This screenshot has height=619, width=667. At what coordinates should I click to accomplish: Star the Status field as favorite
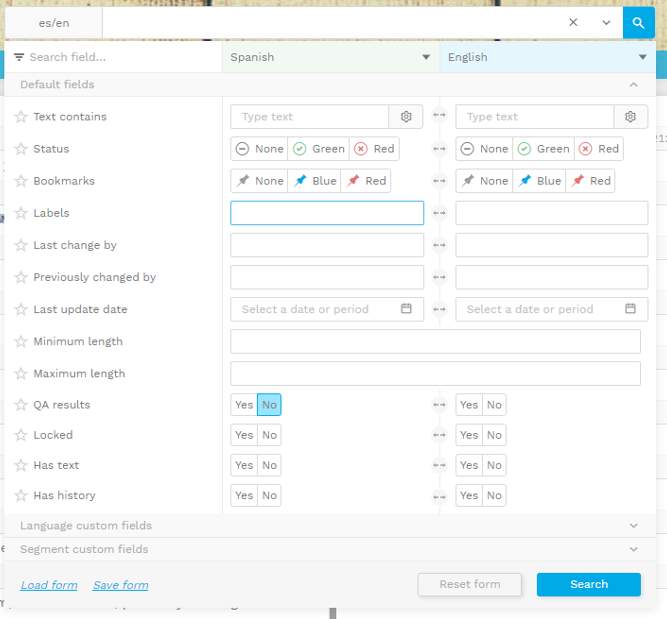pyautogui.click(x=20, y=149)
